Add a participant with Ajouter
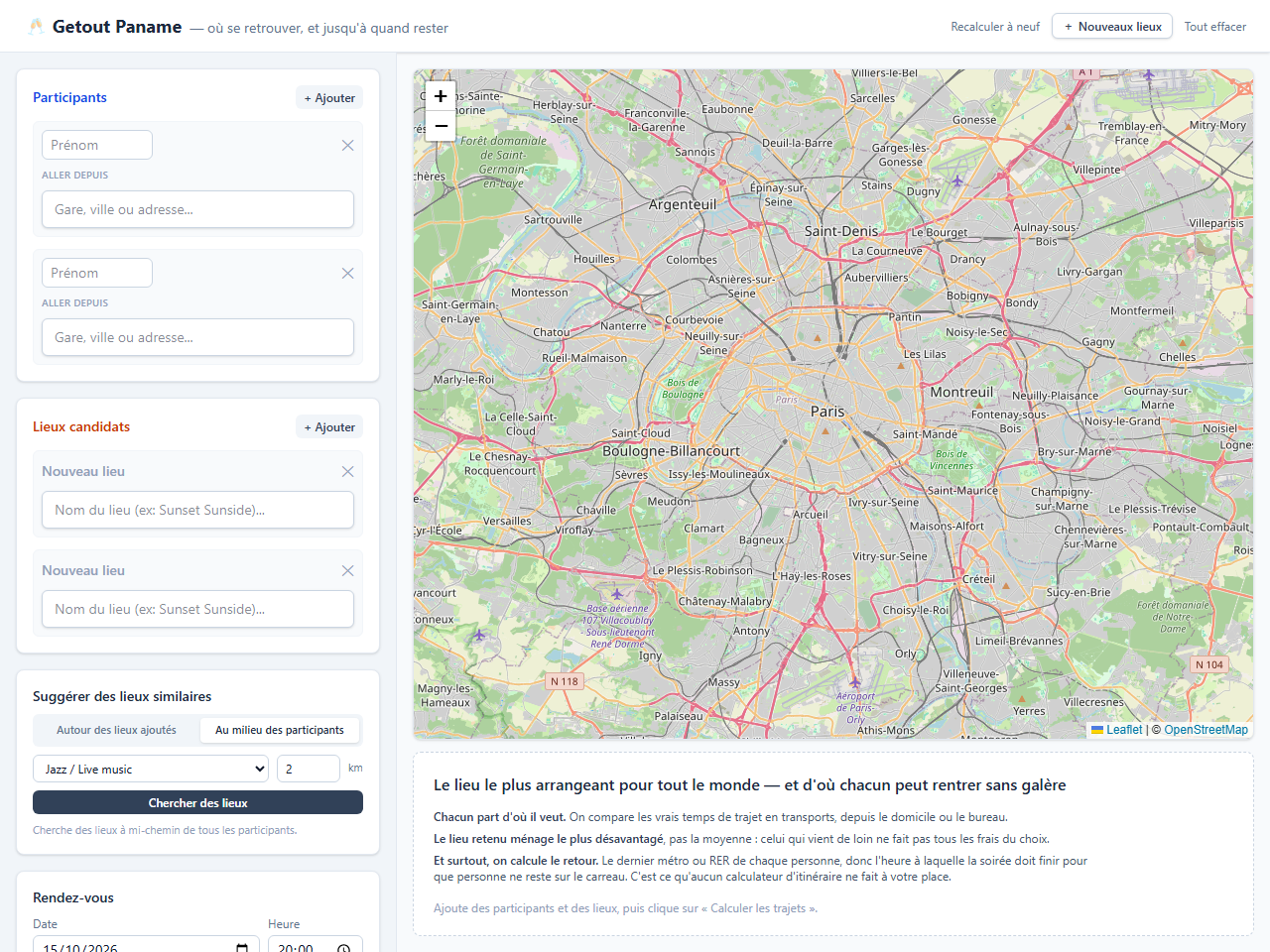Viewport: 1270px width, 952px height. pyautogui.click(x=329, y=97)
